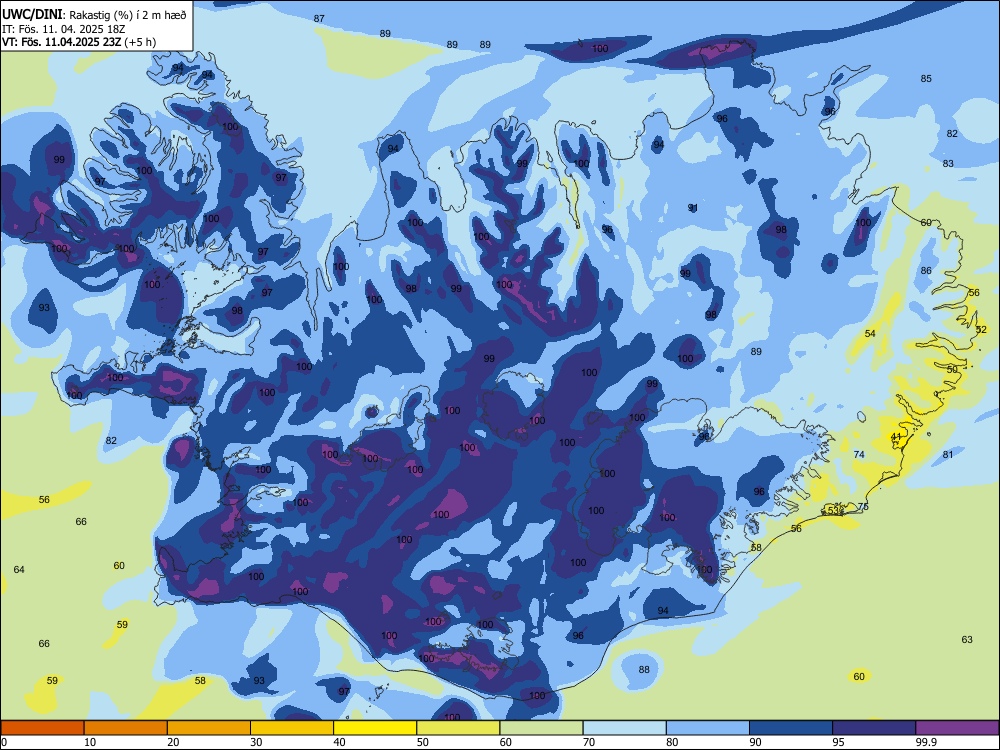The height and width of the screenshot is (750, 1000).
Task: Select the pale green 60–70 legend swatch
Action: point(541,728)
